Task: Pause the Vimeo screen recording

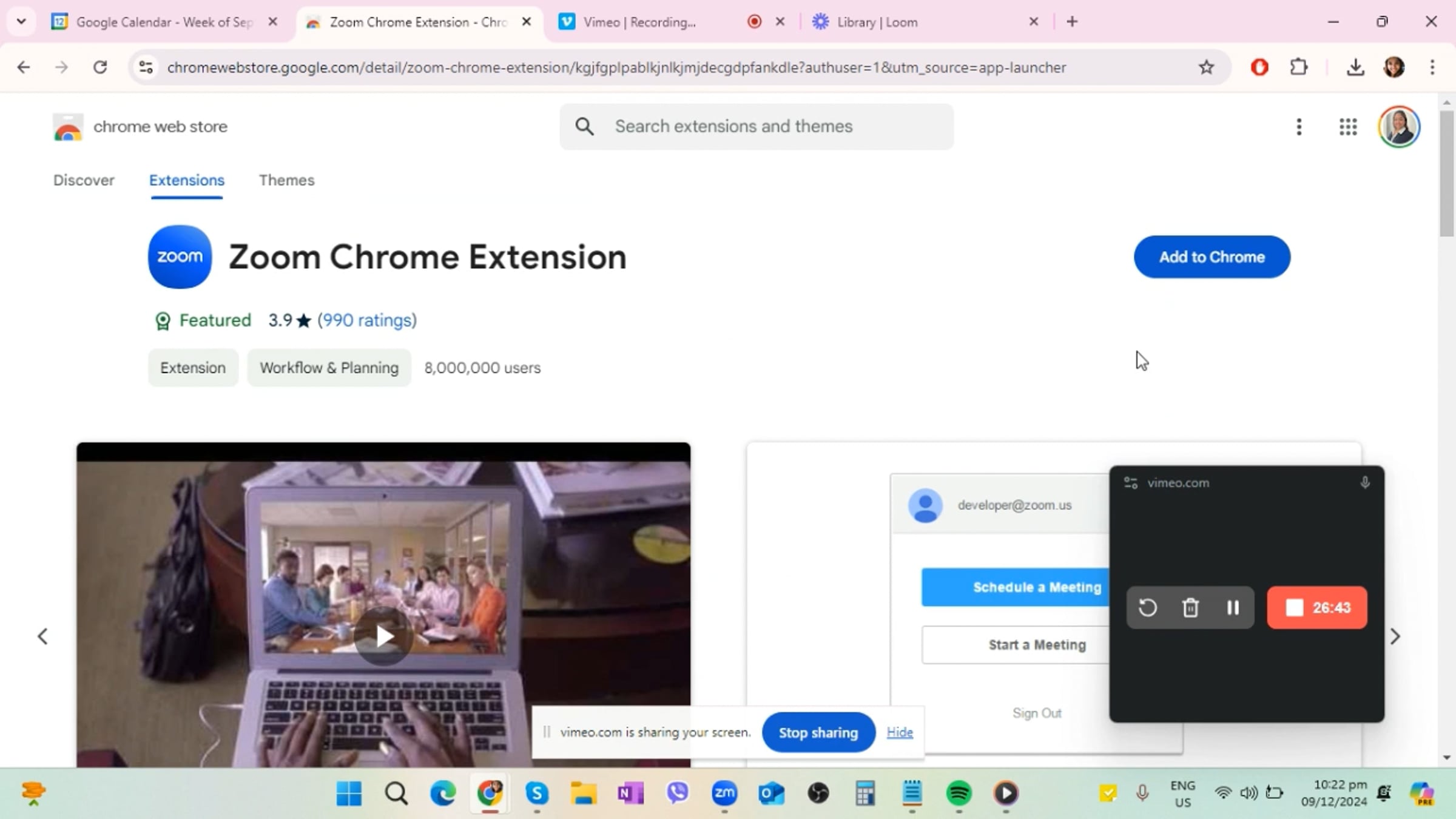Action: 1233,607
